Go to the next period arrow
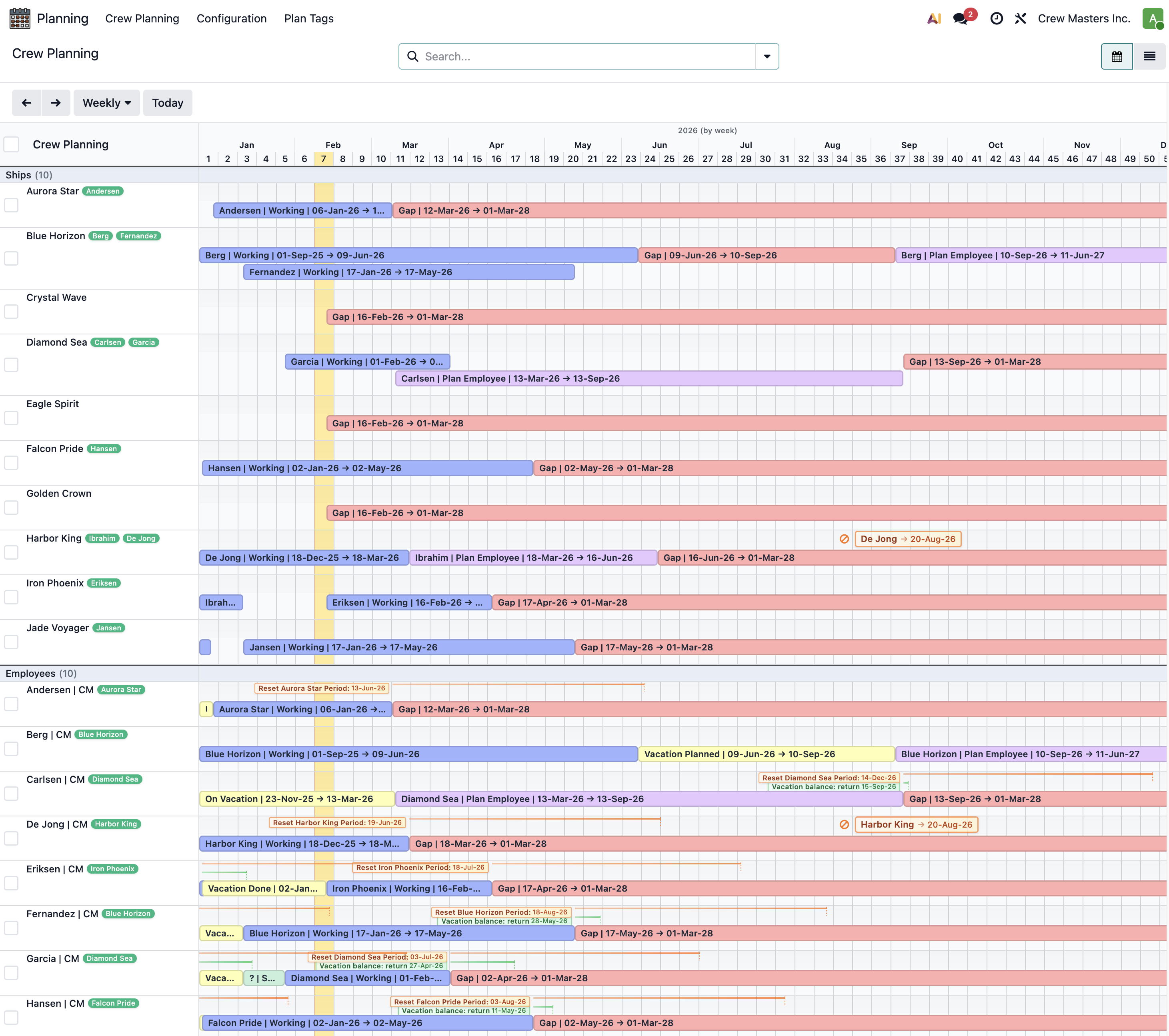Image resolution: width=1169 pixels, height=1036 pixels. 56,103
